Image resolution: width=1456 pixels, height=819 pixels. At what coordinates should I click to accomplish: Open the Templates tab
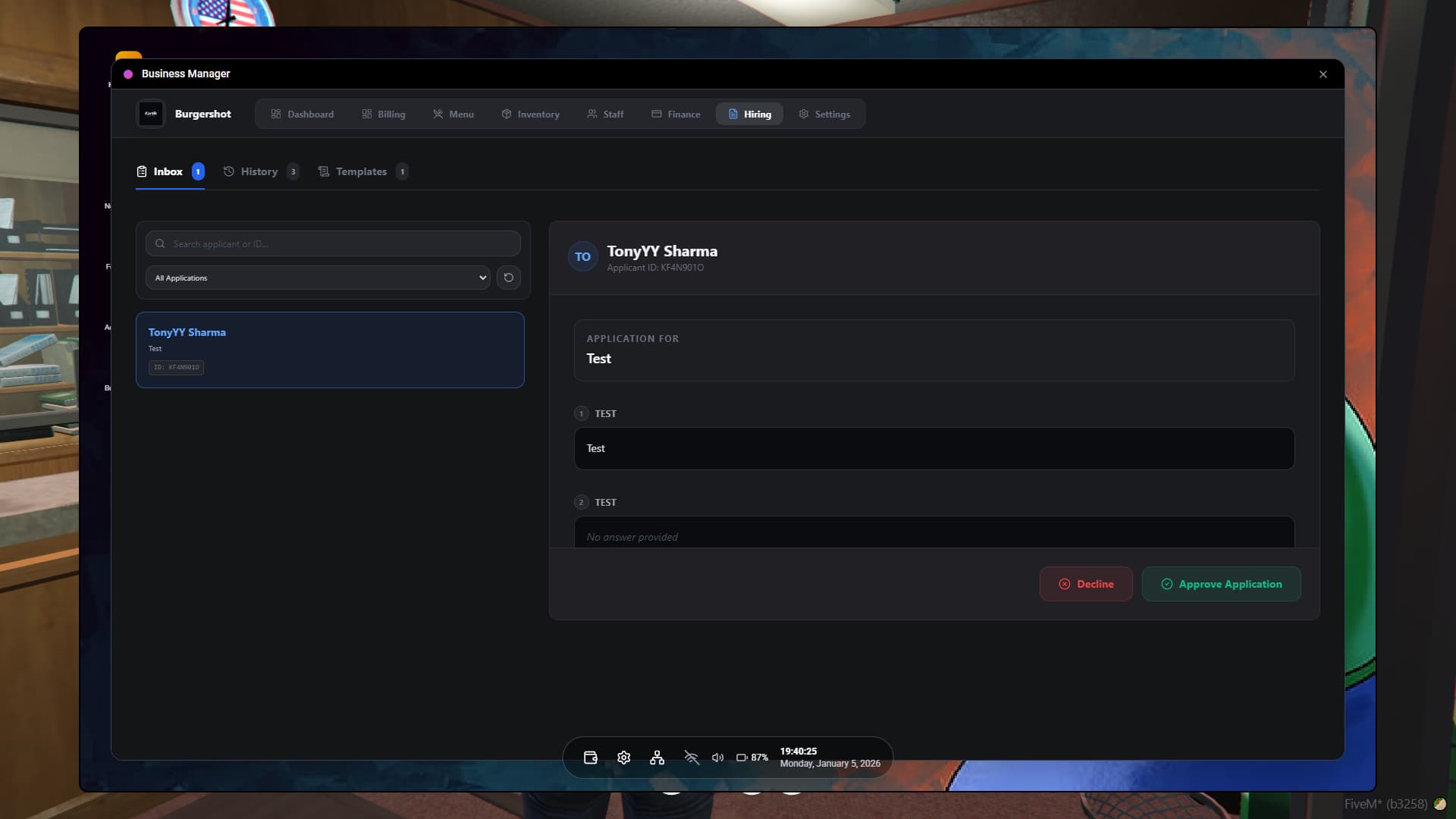pyautogui.click(x=361, y=171)
